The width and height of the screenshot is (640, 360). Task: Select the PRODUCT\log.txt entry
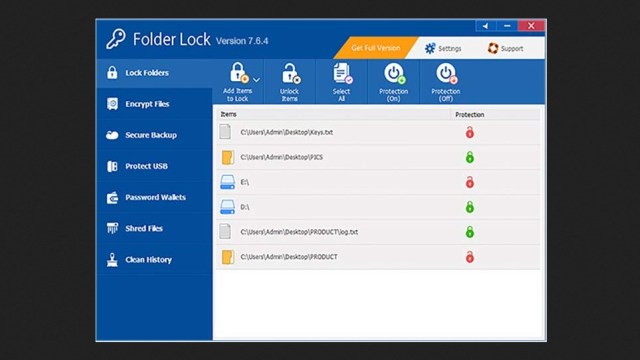pyautogui.click(x=378, y=232)
